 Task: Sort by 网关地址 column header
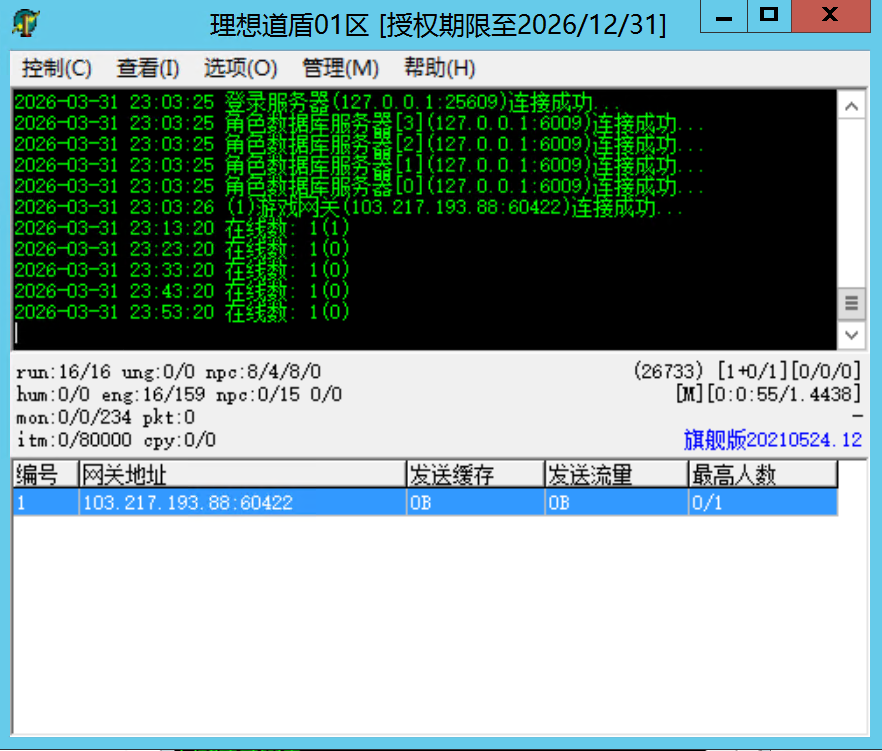pyautogui.click(x=242, y=474)
